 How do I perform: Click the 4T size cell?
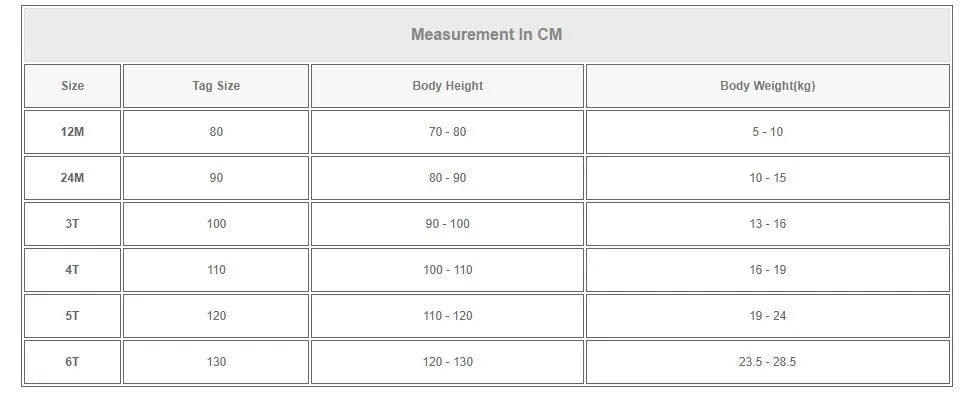[72, 270]
